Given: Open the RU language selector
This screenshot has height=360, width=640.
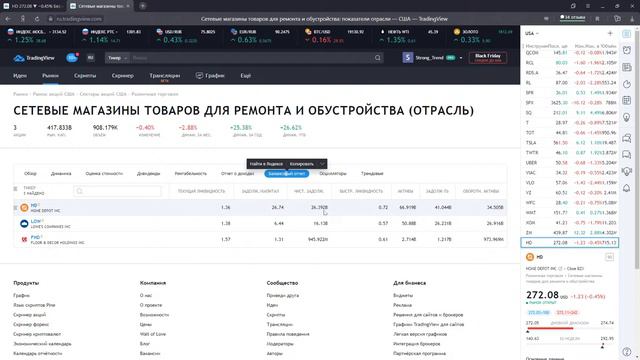Looking at the screenshot, I should [x=90, y=58].
